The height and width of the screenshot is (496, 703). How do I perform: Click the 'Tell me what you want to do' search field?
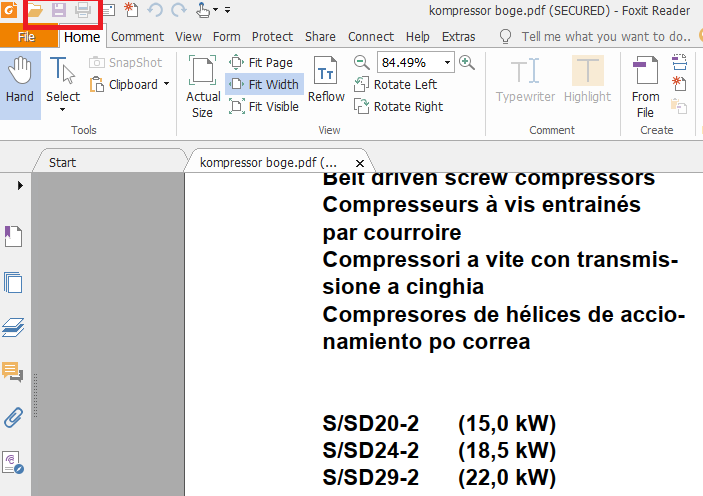pos(606,37)
